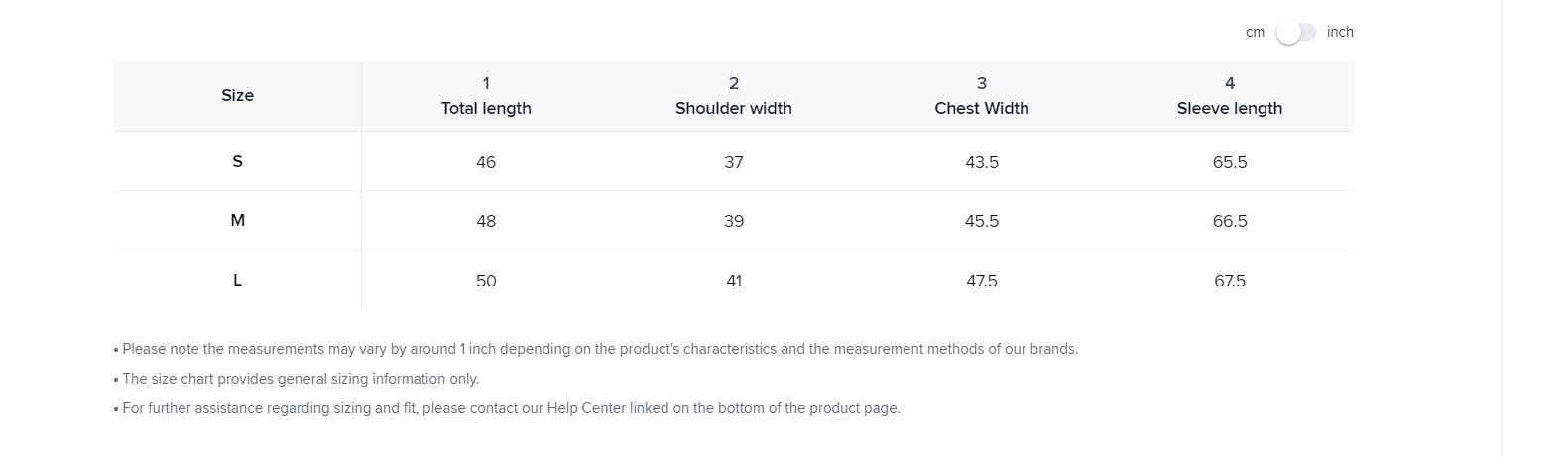Click the "cm" unit label
This screenshot has width=1568, height=457.
[1255, 33]
